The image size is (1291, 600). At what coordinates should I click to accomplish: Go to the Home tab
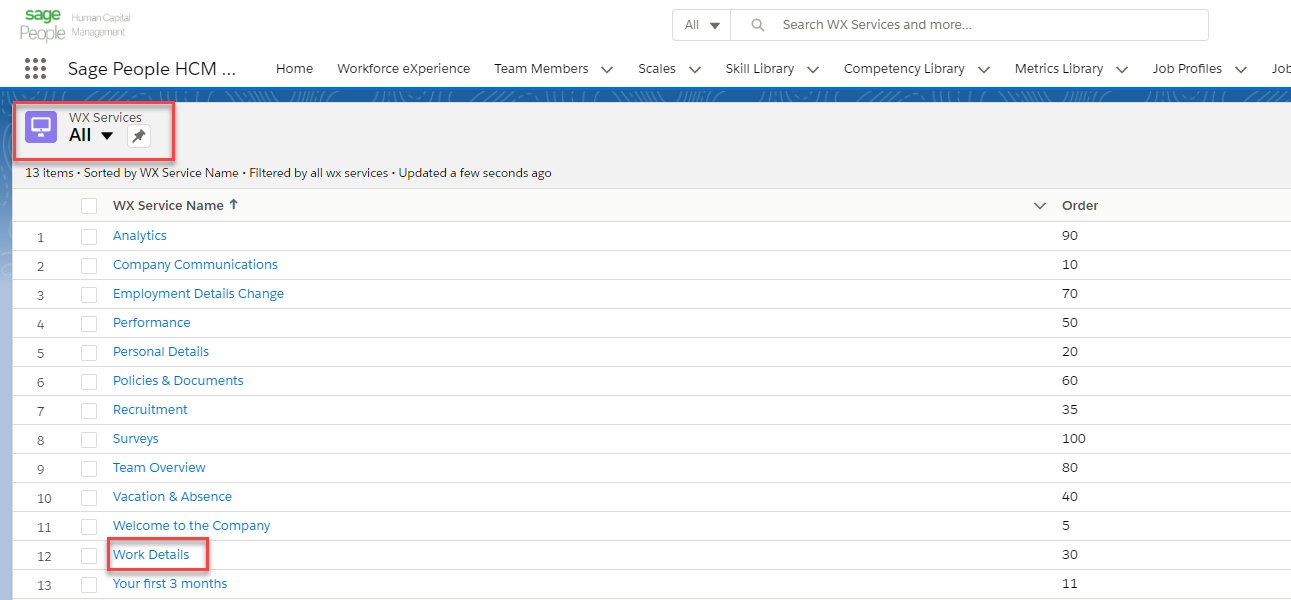[294, 69]
